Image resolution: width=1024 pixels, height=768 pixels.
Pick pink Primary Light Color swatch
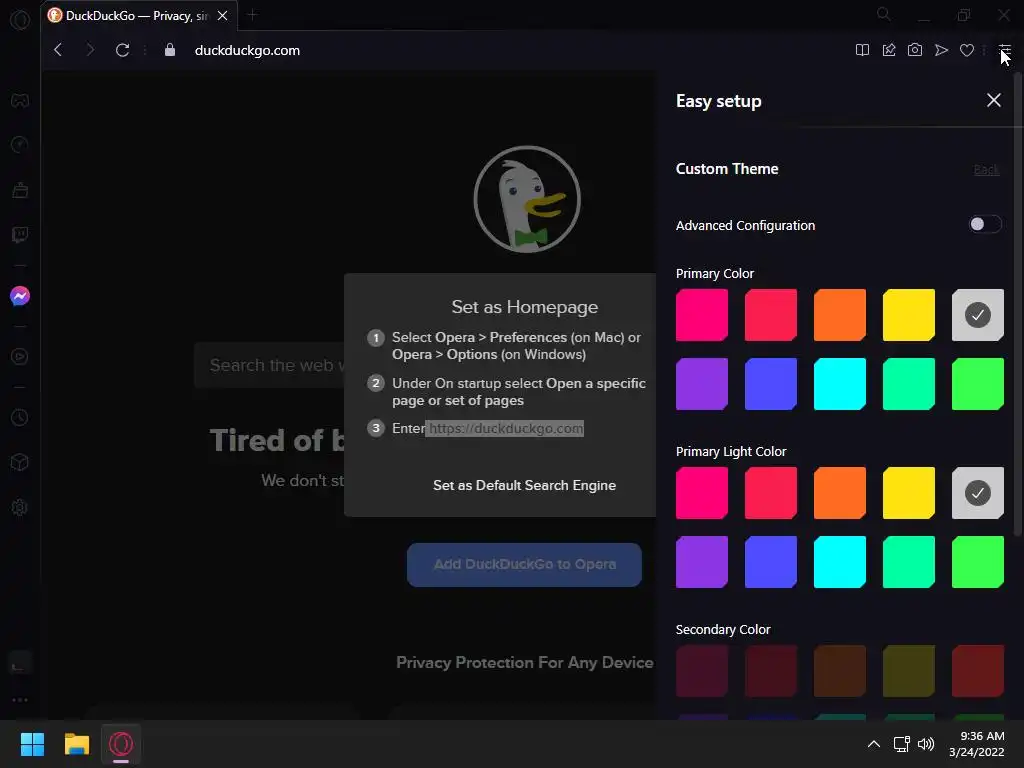point(702,493)
